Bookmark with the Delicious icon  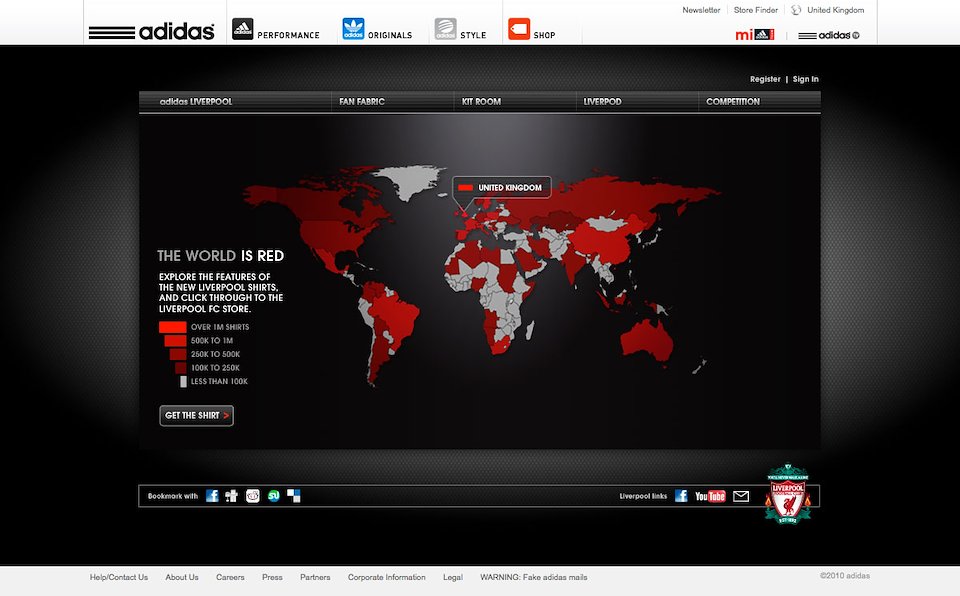pyautogui.click(x=294, y=496)
